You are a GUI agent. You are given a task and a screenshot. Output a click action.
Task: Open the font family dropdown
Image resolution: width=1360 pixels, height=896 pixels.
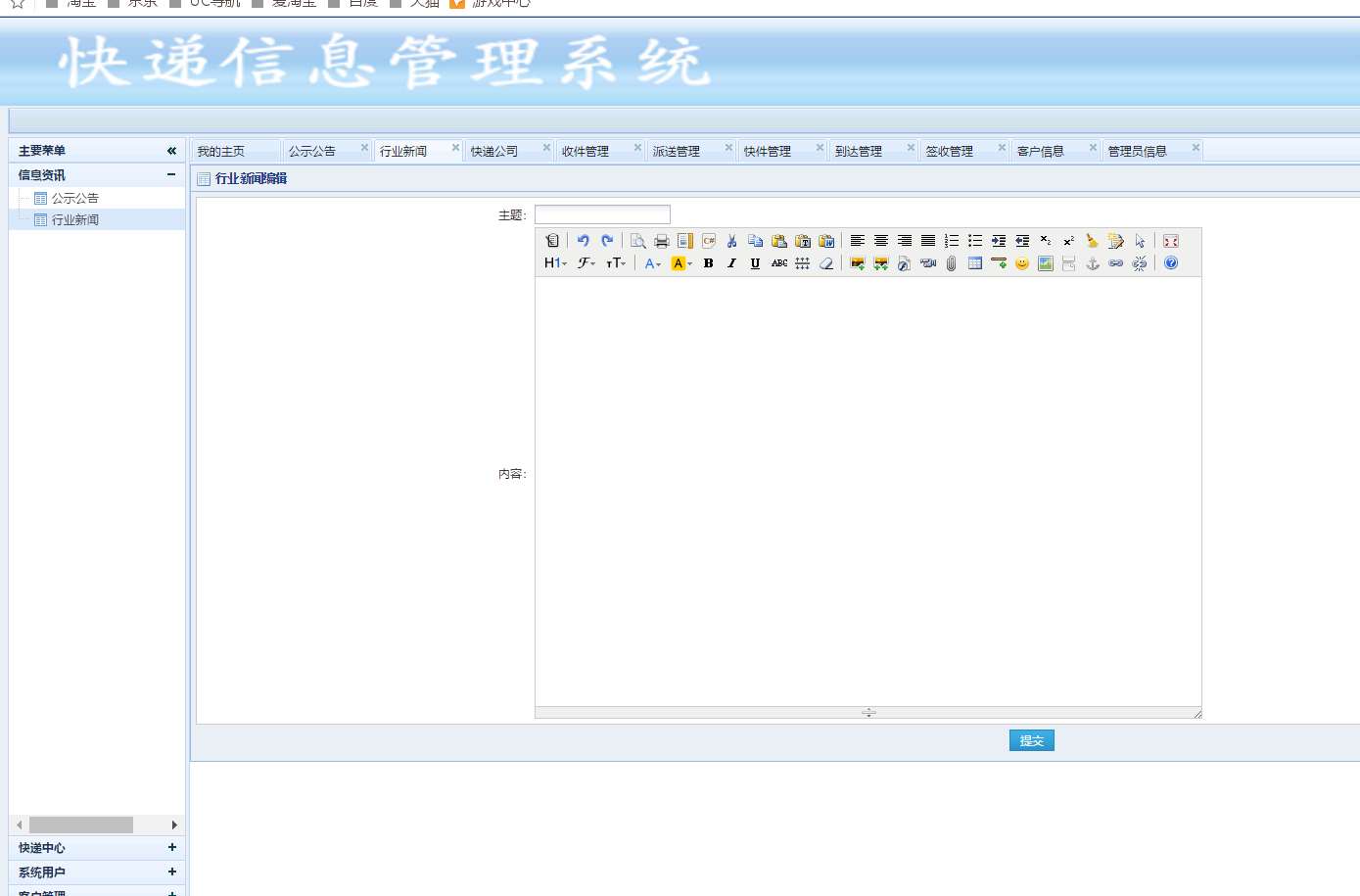click(x=586, y=263)
